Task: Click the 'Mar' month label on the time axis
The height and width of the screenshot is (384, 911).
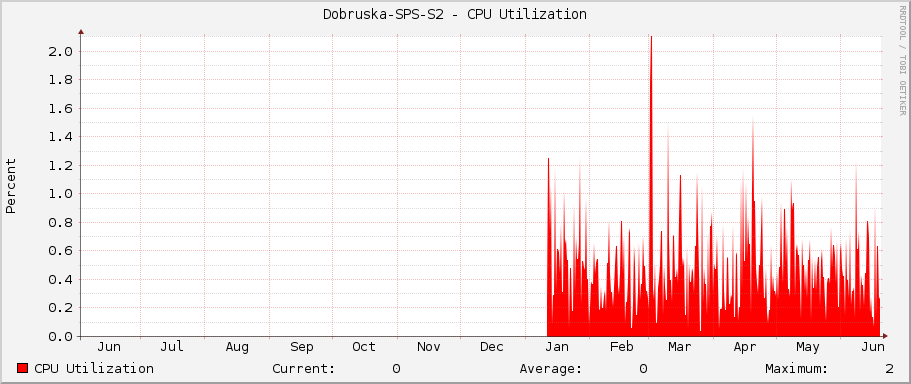Action: point(679,347)
